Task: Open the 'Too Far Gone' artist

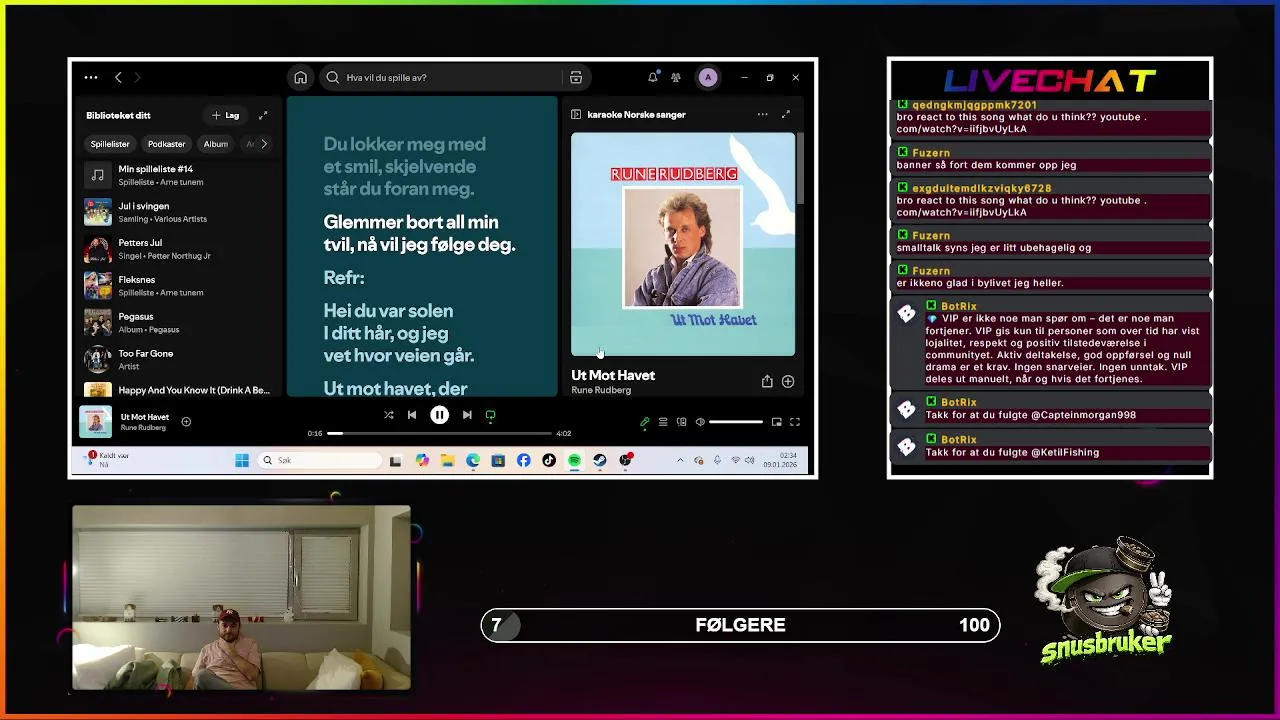Action: click(177, 359)
